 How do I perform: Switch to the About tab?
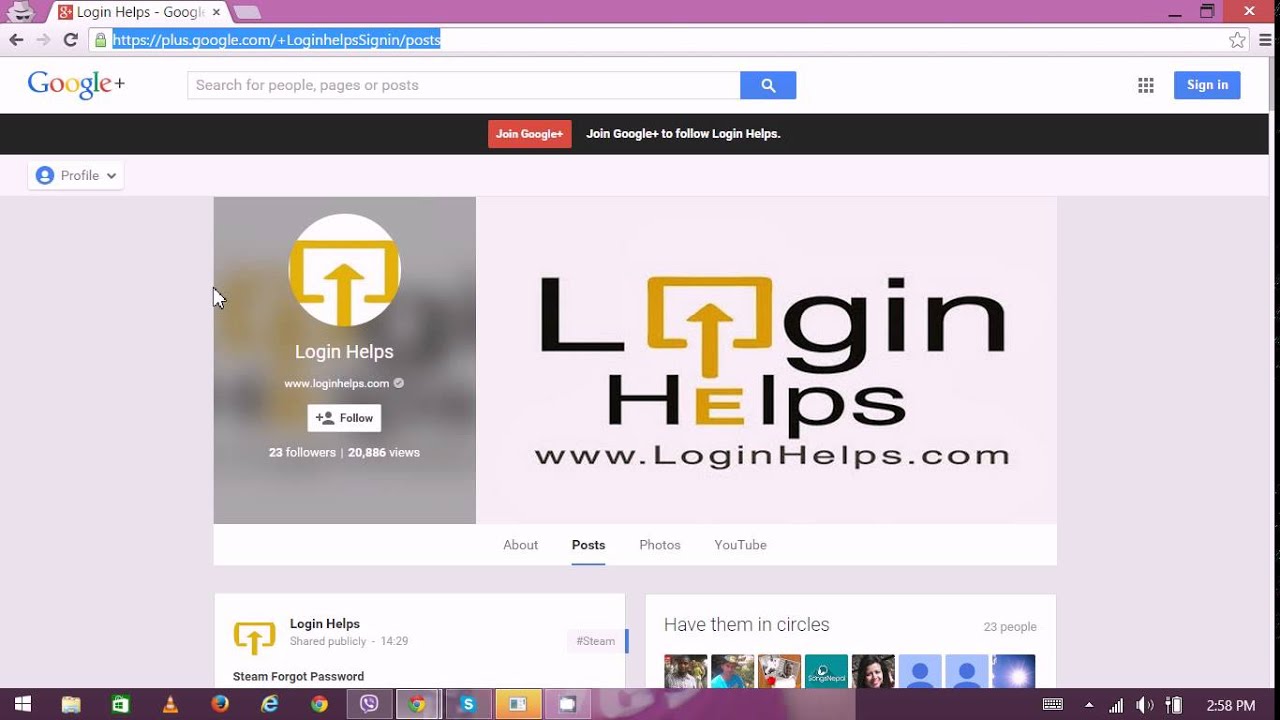click(520, 545)
